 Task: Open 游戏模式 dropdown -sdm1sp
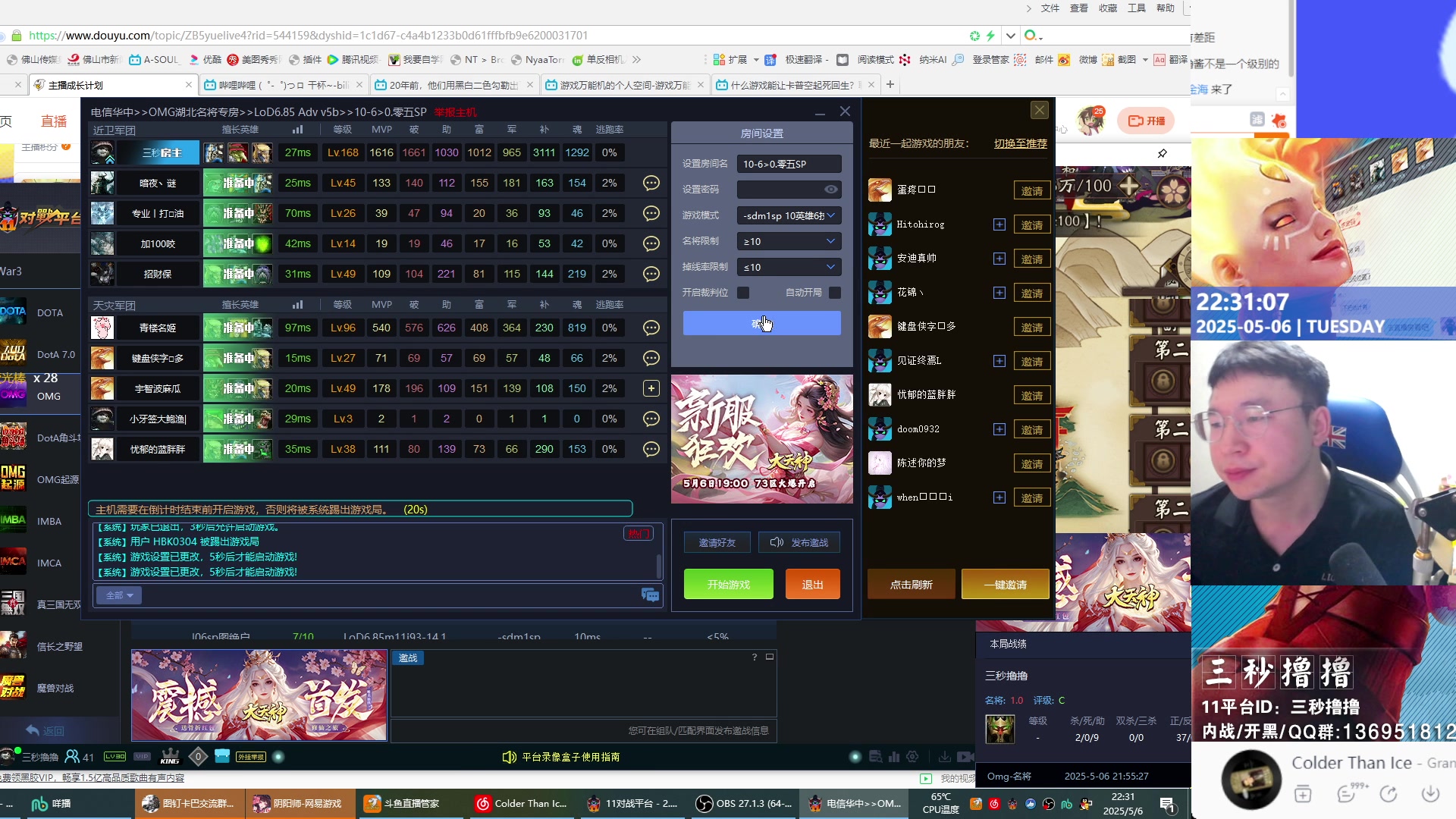tap(789, 215)
